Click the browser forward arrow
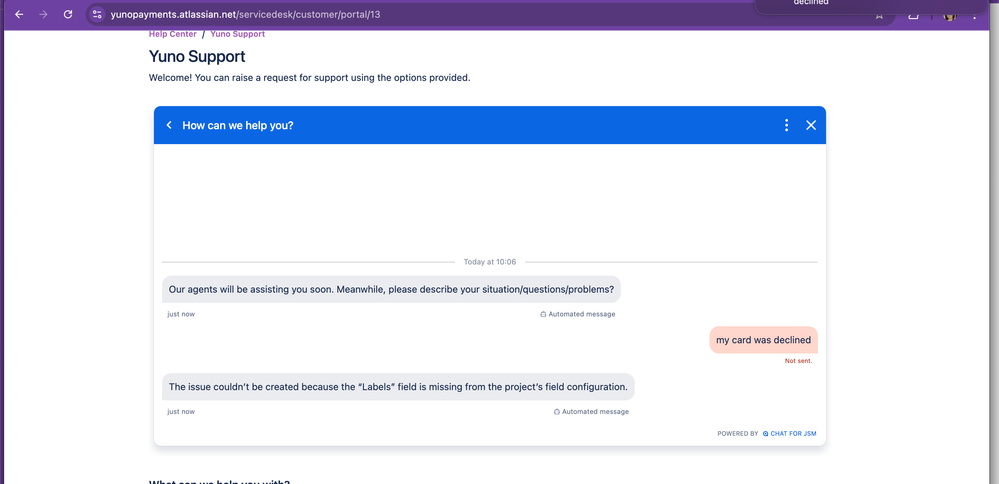The height and width of the screenshot is (484, 999). point(43,14)
